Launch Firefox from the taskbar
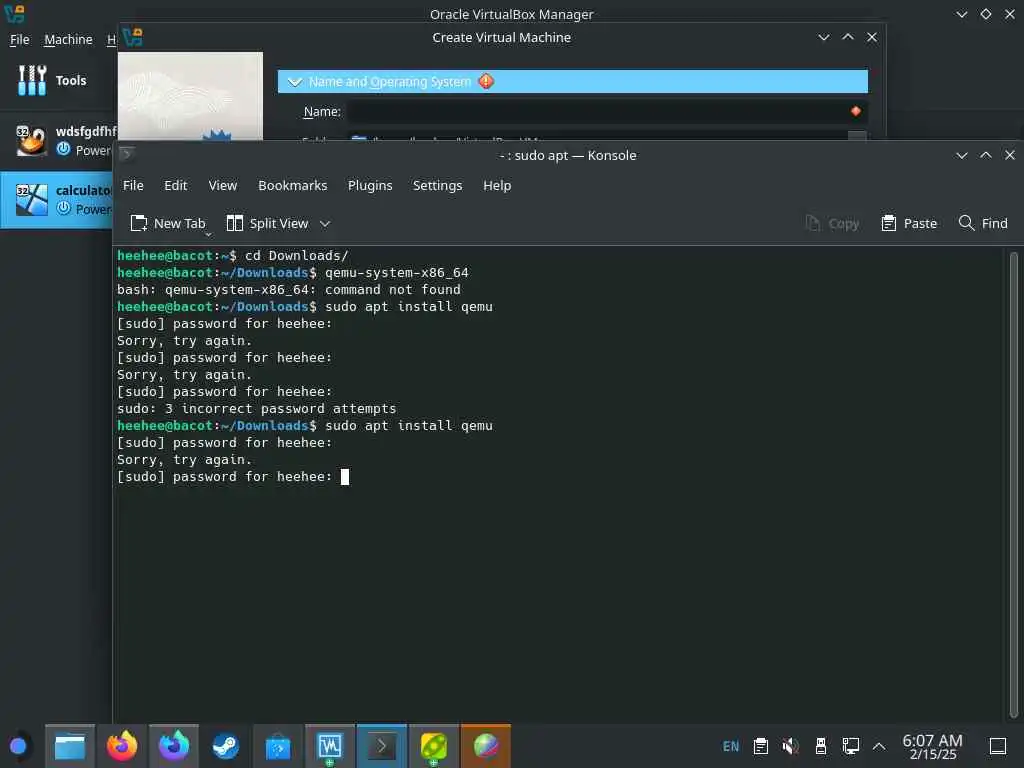Viewport: 1024px width, 768px height. click(x=122, y=746)
